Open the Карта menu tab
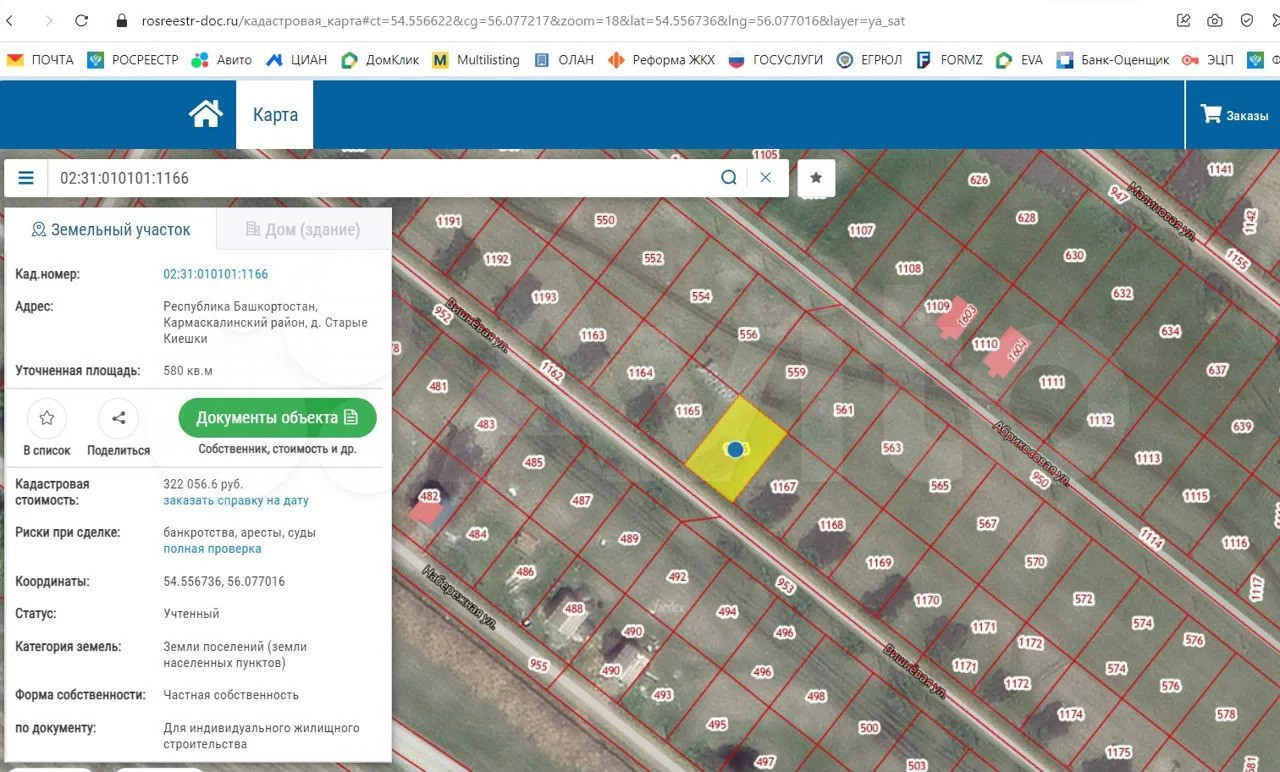 pyautogui.click(x=275, y=115)
